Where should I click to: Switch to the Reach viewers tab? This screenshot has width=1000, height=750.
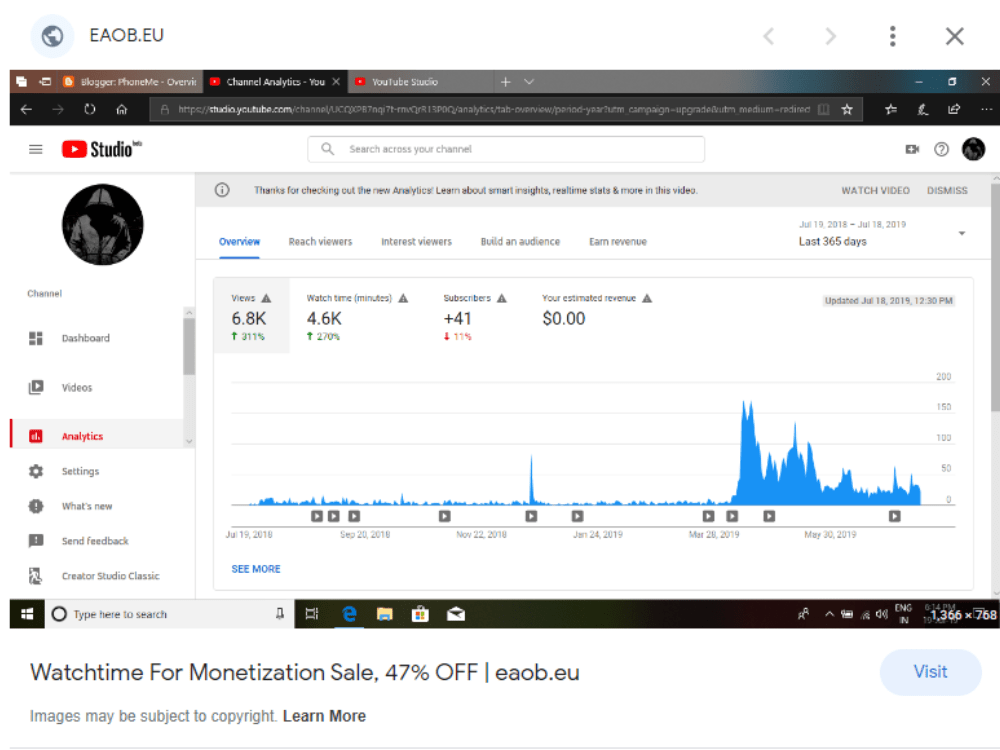pos(320,242)
